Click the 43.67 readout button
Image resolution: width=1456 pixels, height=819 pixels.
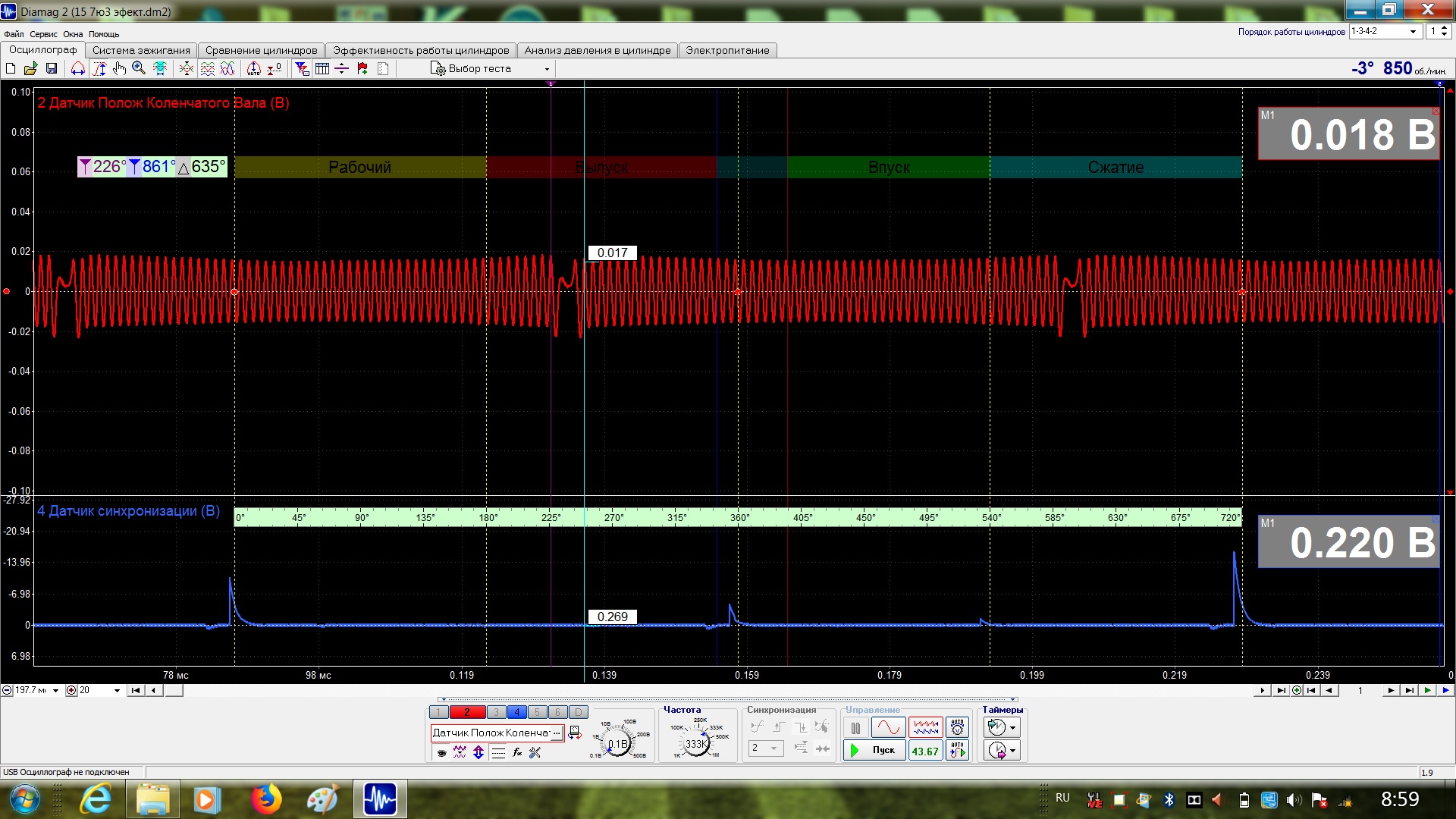point(925,751)
